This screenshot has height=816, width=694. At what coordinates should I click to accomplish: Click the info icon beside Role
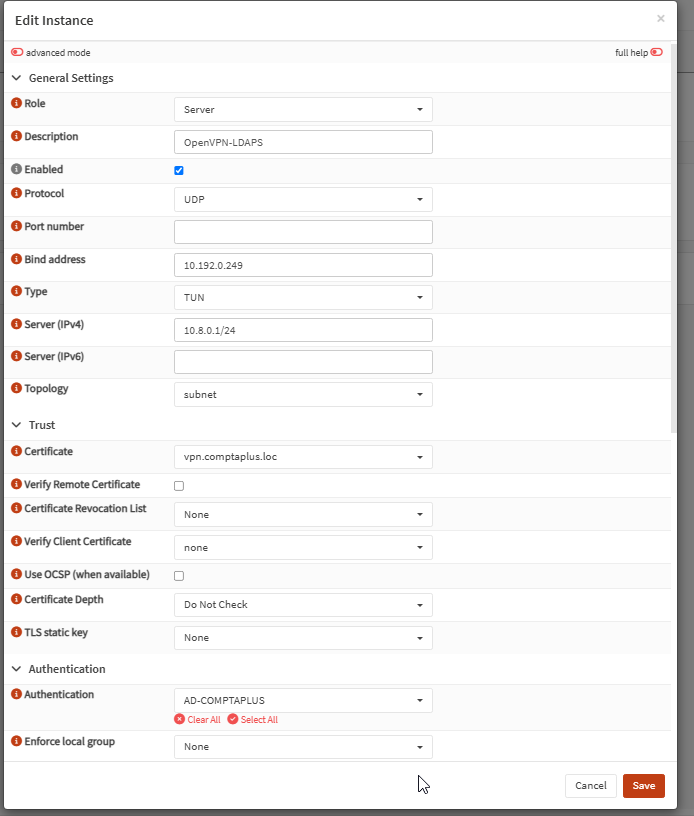(x=17, y=103)
